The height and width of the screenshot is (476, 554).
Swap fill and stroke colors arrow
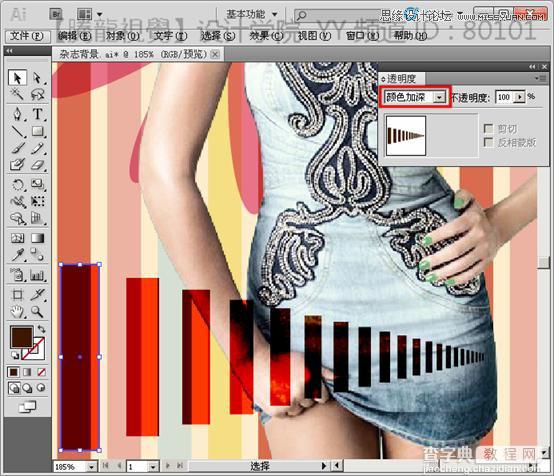[41, 329]
